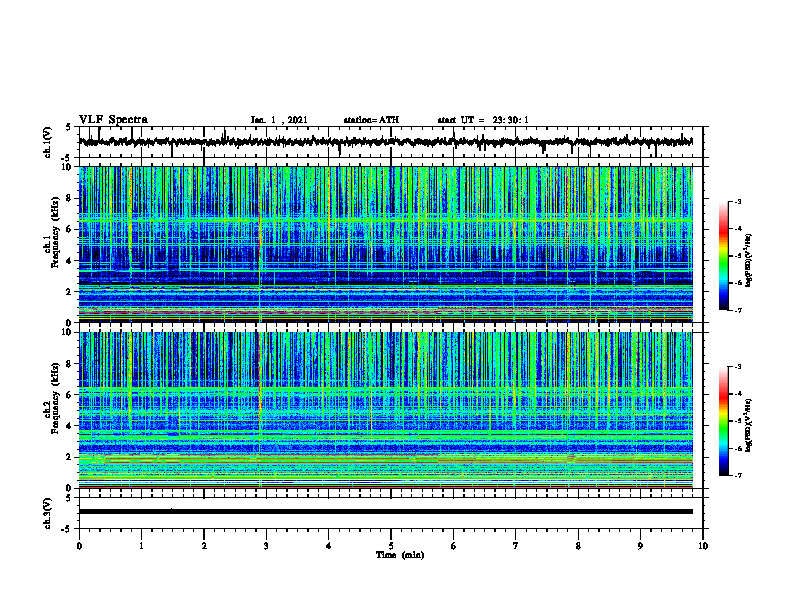Click time axis tick label "4"
The image size is (792, 612).
tap(329, 546)
